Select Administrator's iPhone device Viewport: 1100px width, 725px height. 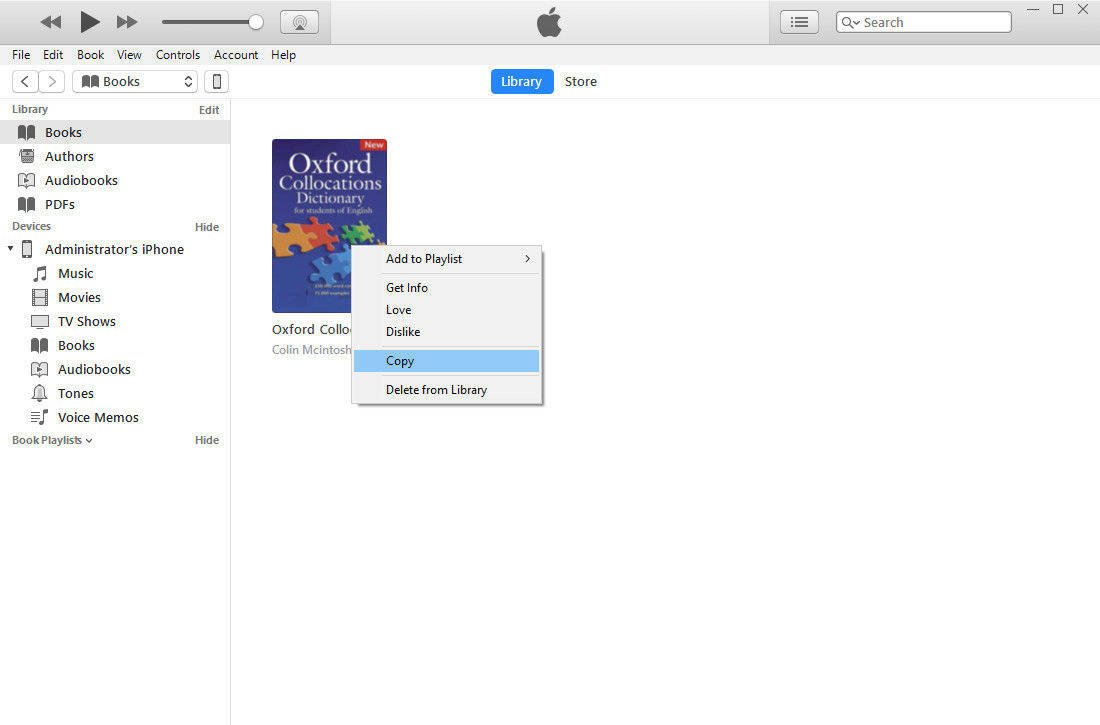click(x=114, y=249)
